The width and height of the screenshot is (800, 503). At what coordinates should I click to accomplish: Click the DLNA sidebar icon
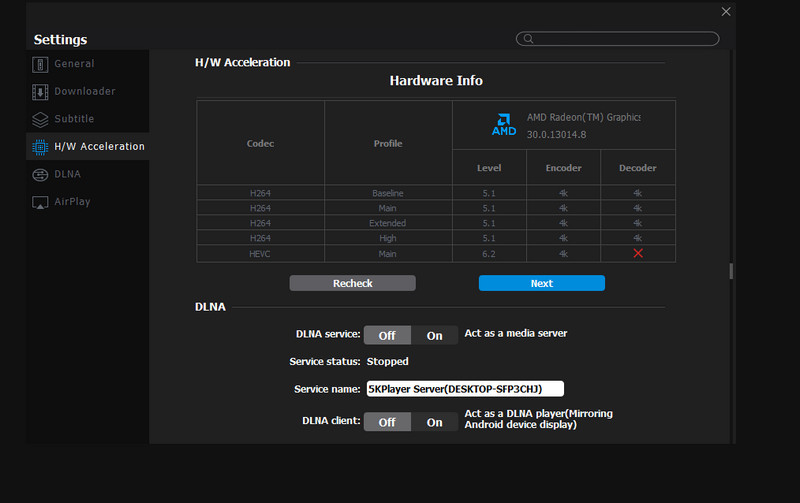[x=40, y=174]
